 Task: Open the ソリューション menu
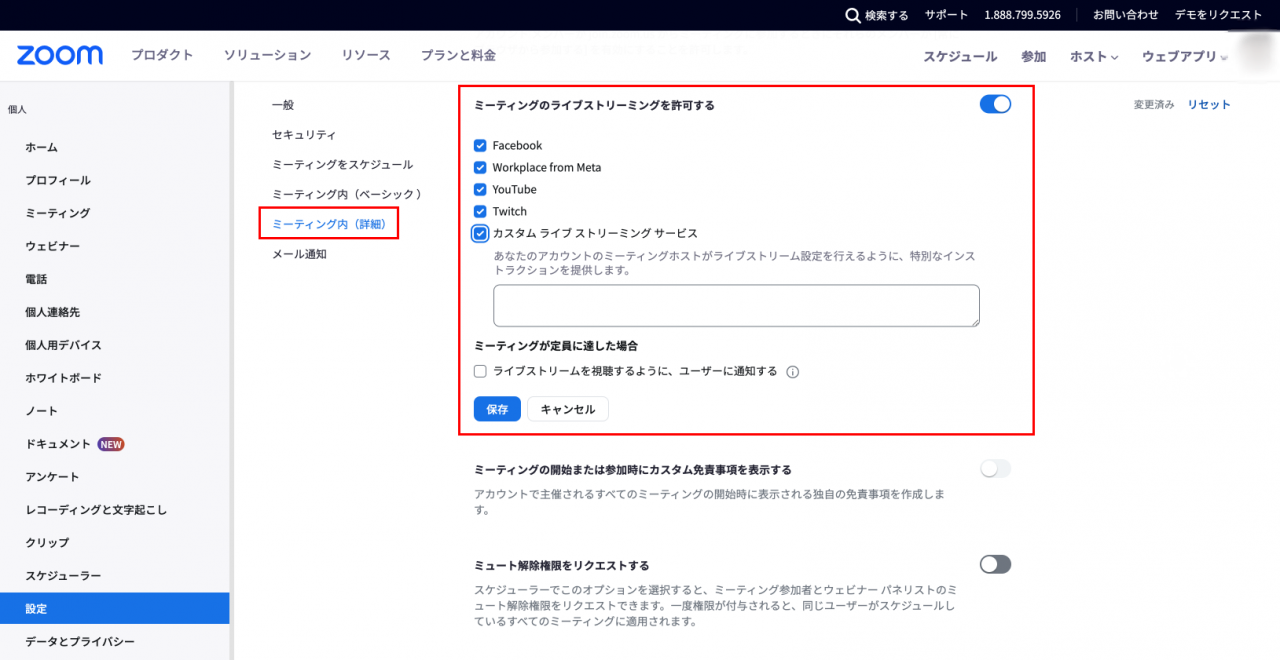(267, 55)
